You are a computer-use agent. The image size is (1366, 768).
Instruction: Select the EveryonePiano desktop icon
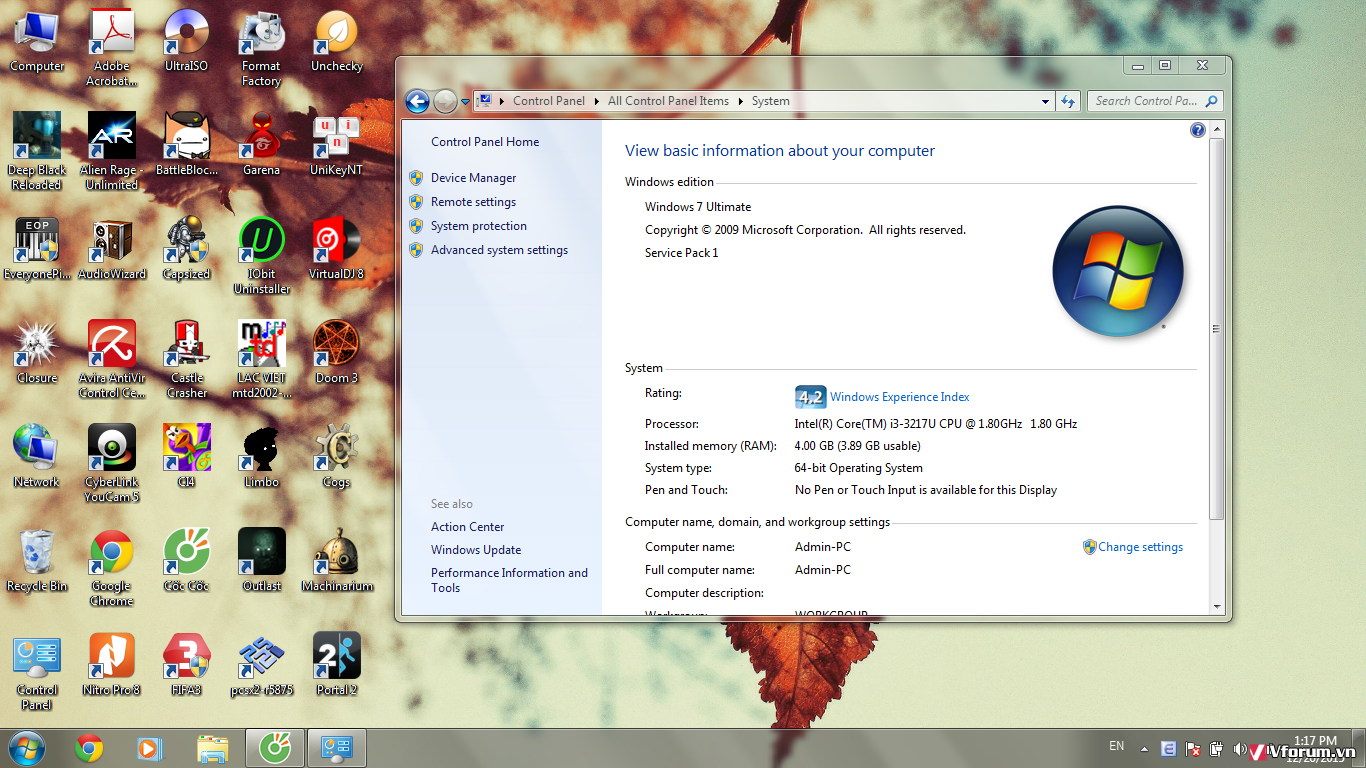point(37,248)
